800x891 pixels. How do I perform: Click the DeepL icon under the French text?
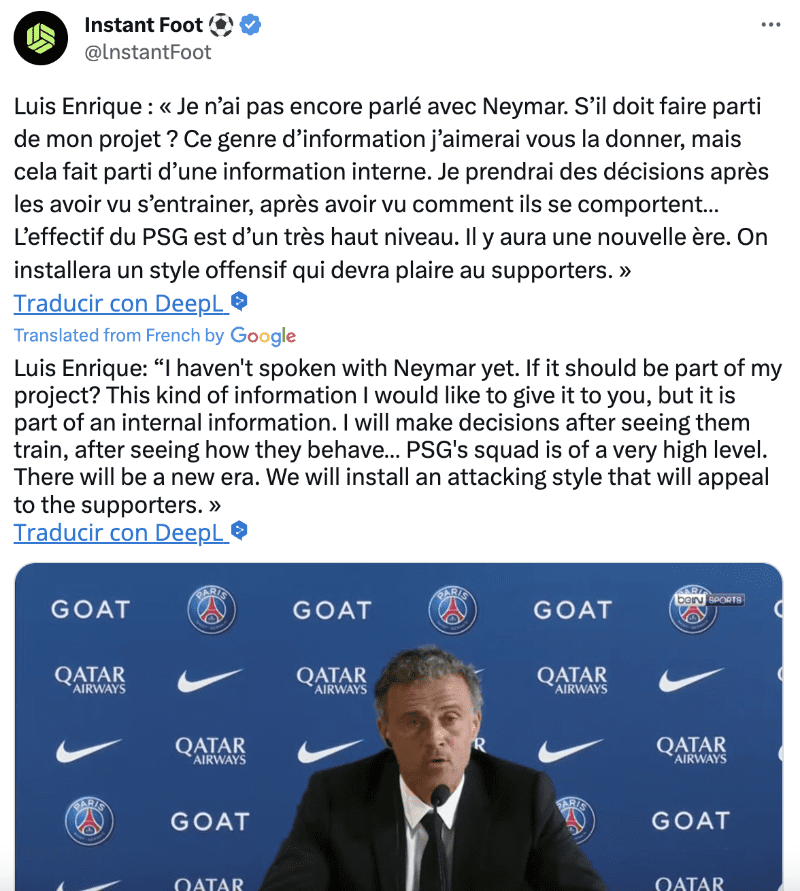click(x=240, y=302)
